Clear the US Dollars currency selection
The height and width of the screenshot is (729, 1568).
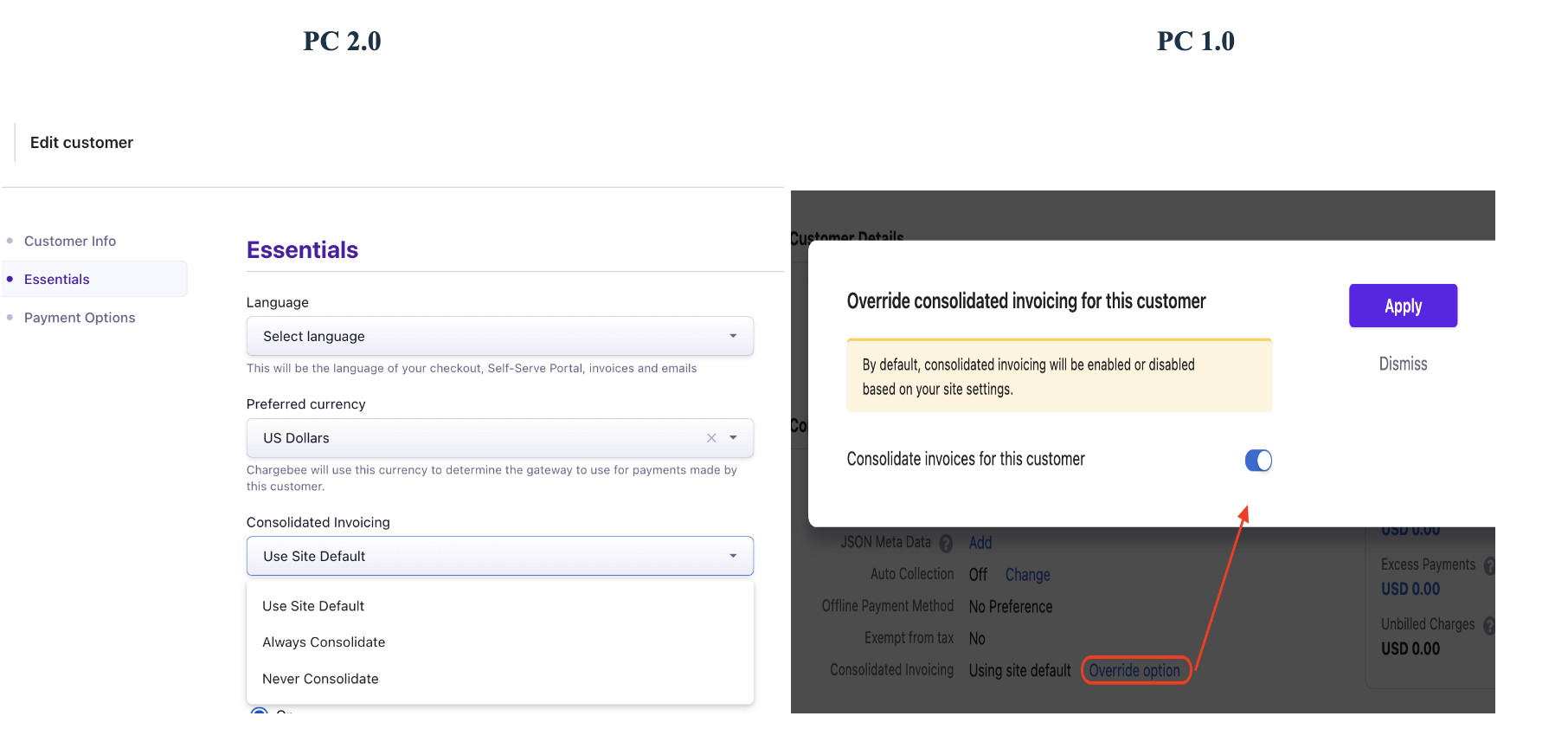coord(711,438)
